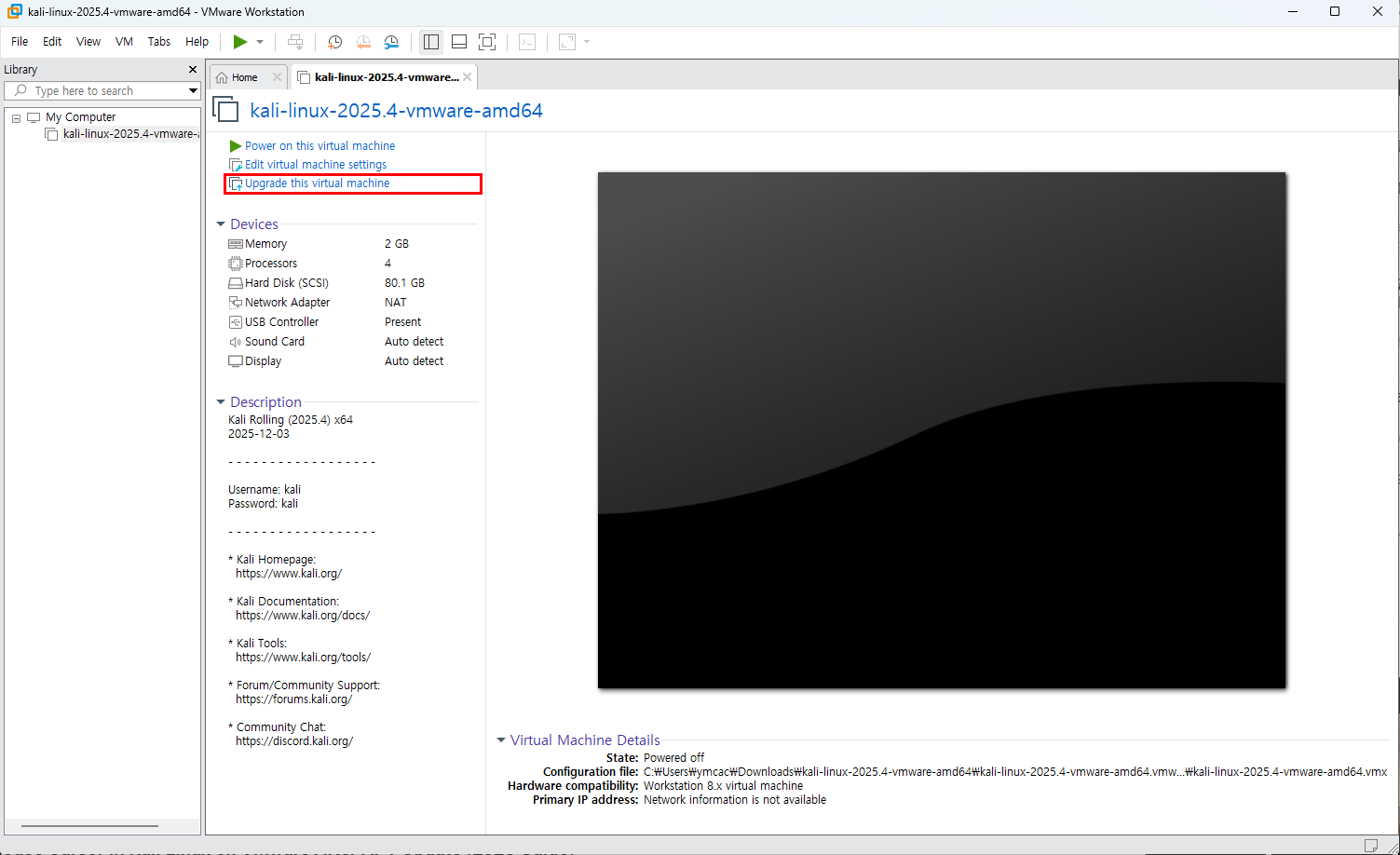Viewport: 1400px width, 855px height.
Task: Click the green Power On play icon in toolbar
Action: [x=240, y=42]
